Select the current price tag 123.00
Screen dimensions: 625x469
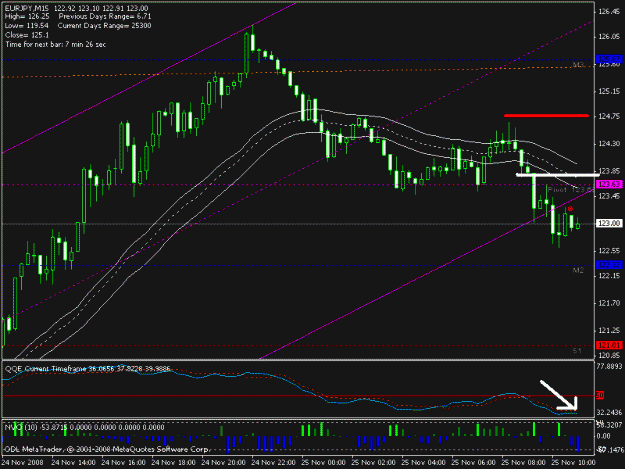pyautogui.click(x=609, y=223)
